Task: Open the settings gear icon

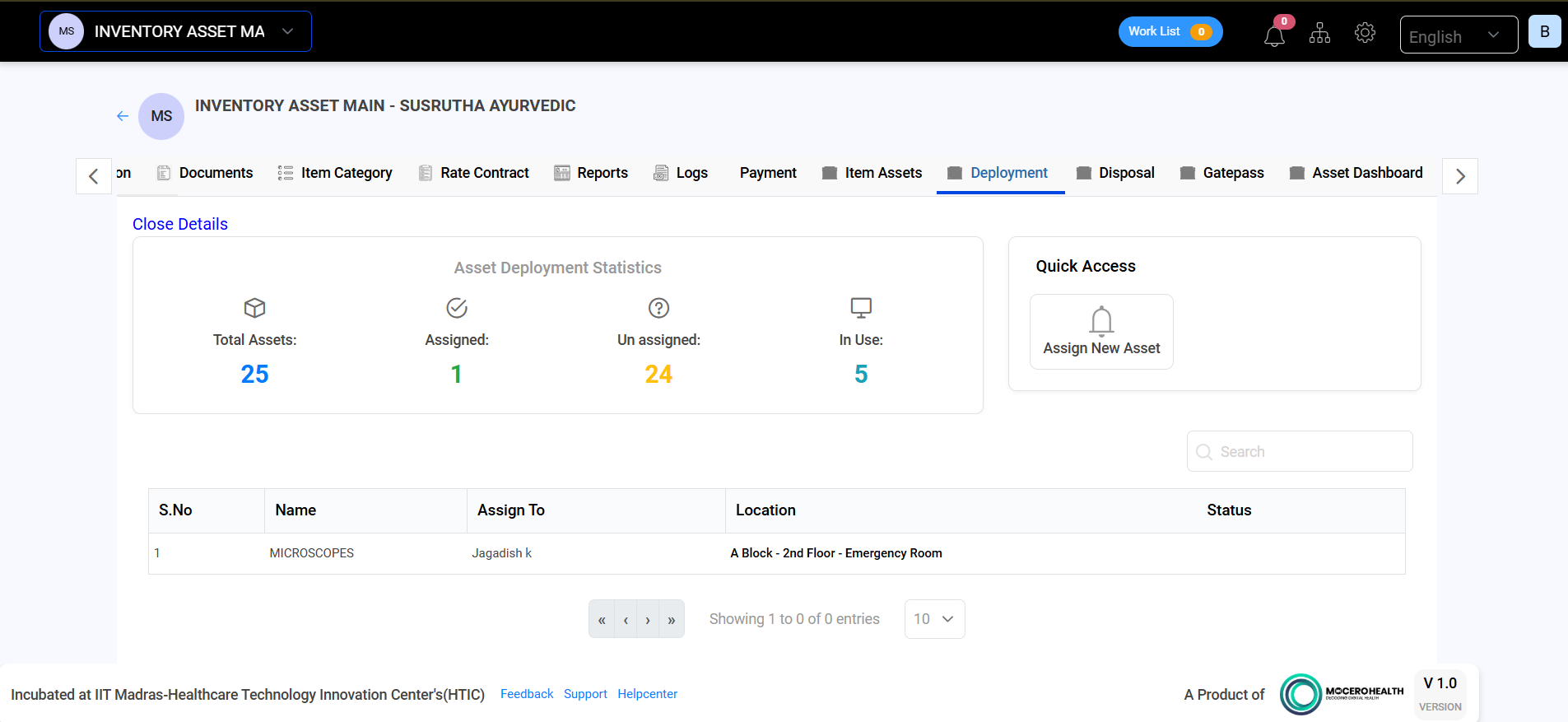Action: pyautogui.click(x=1365, y=33)
